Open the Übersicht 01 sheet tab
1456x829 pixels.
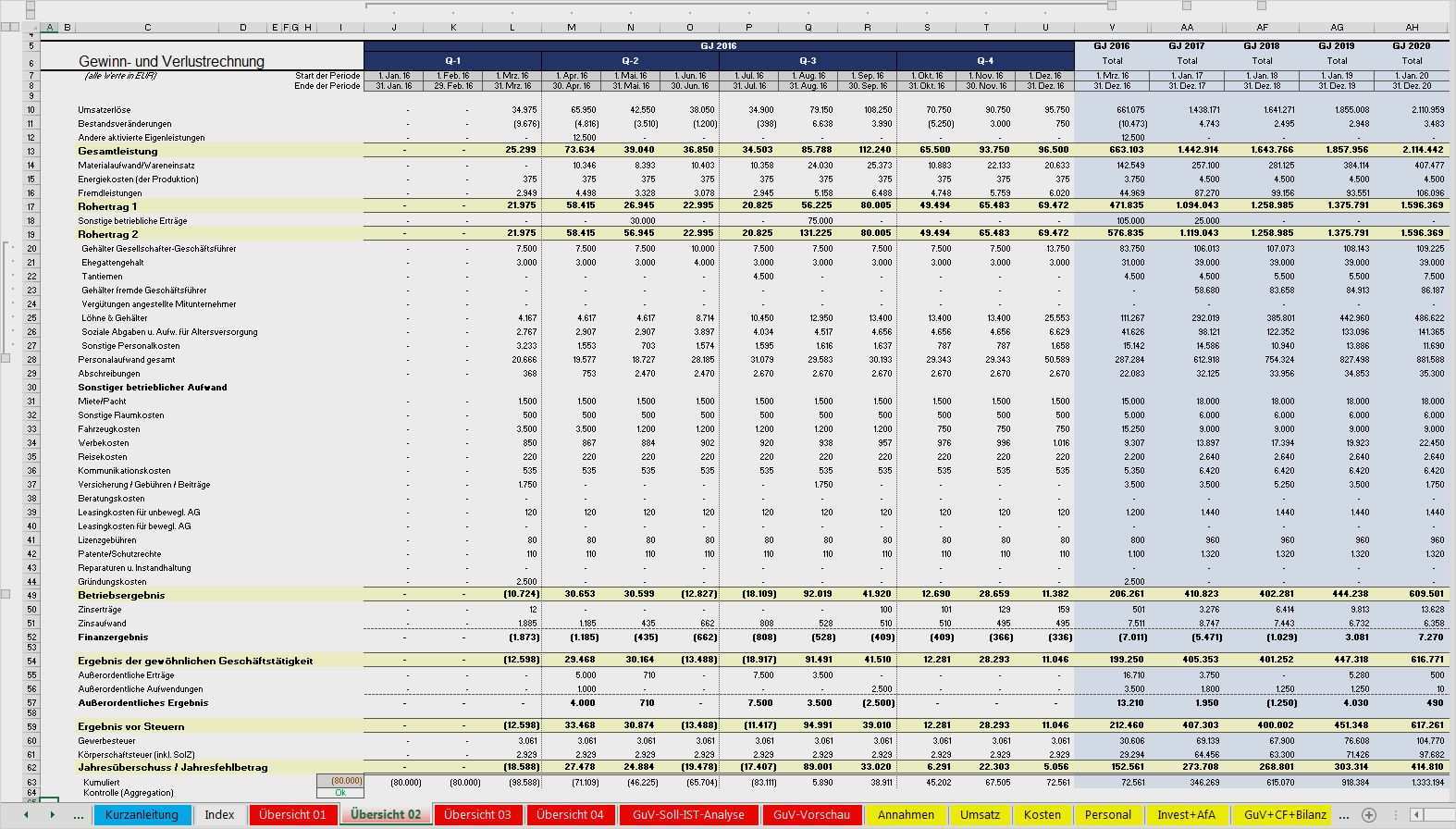[x=292, y=815]
